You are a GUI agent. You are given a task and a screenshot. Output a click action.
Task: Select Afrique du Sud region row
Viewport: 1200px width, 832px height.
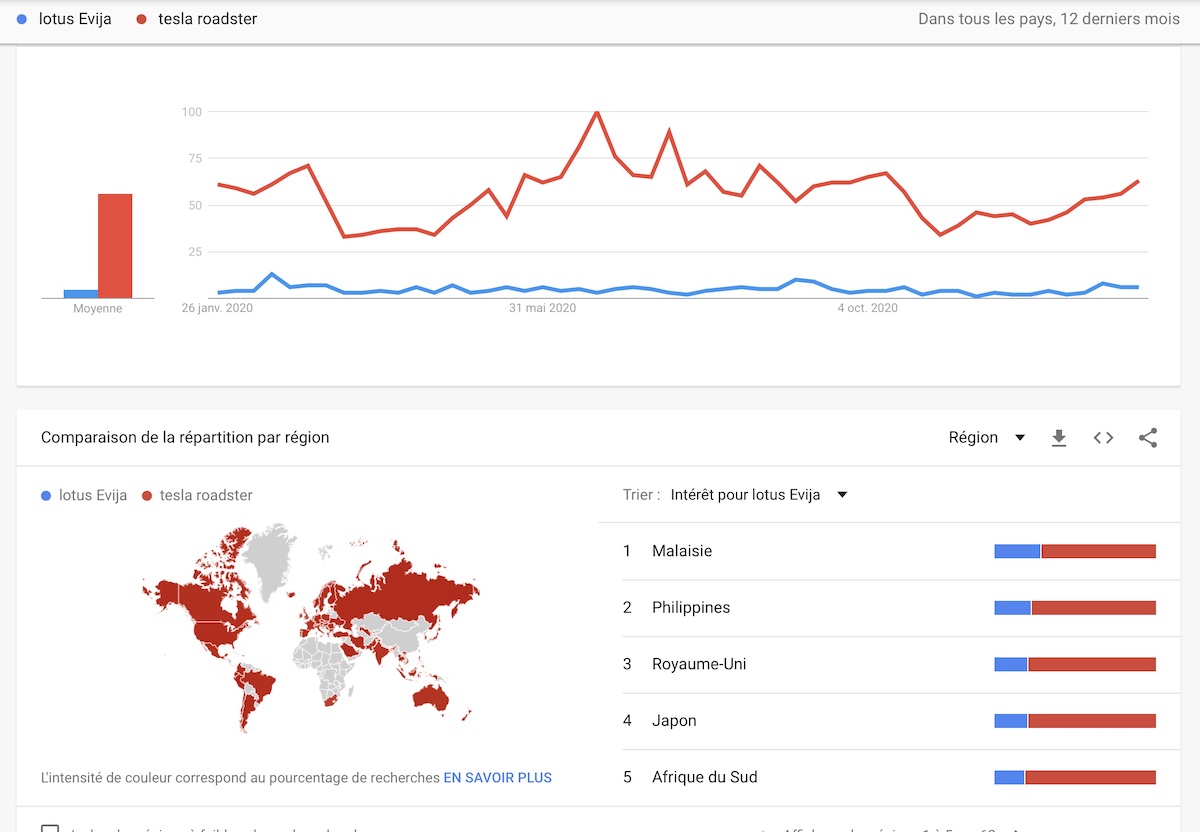[704, 777]
